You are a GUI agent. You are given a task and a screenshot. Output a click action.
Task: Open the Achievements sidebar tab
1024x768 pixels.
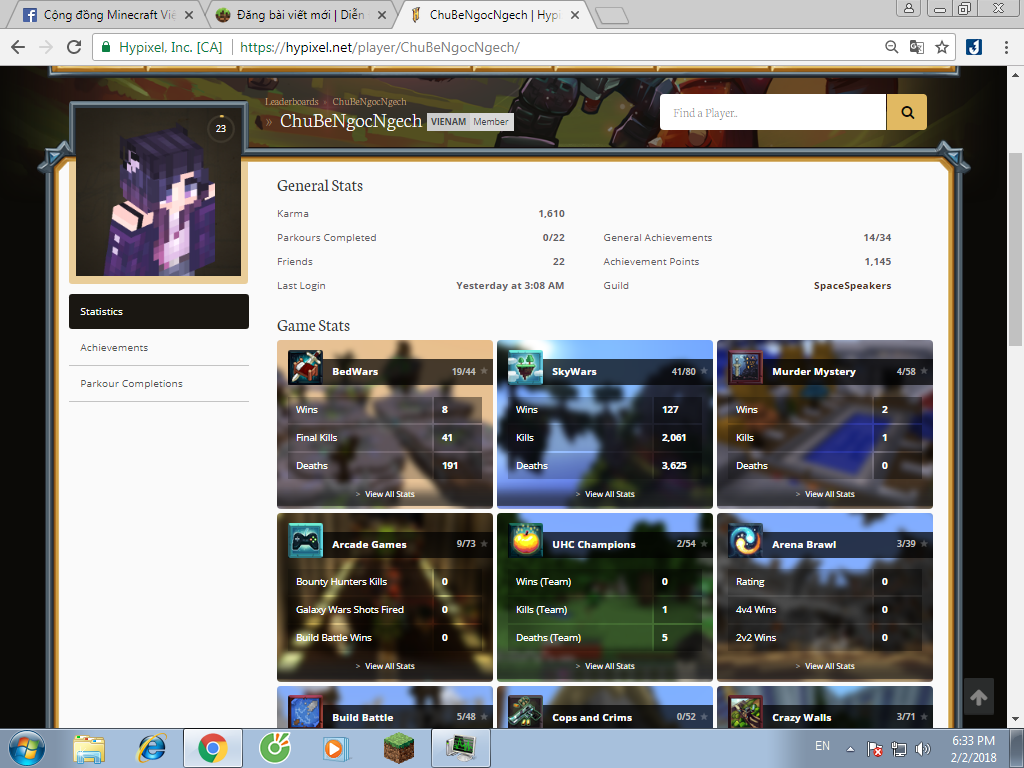tap(159, 347)
